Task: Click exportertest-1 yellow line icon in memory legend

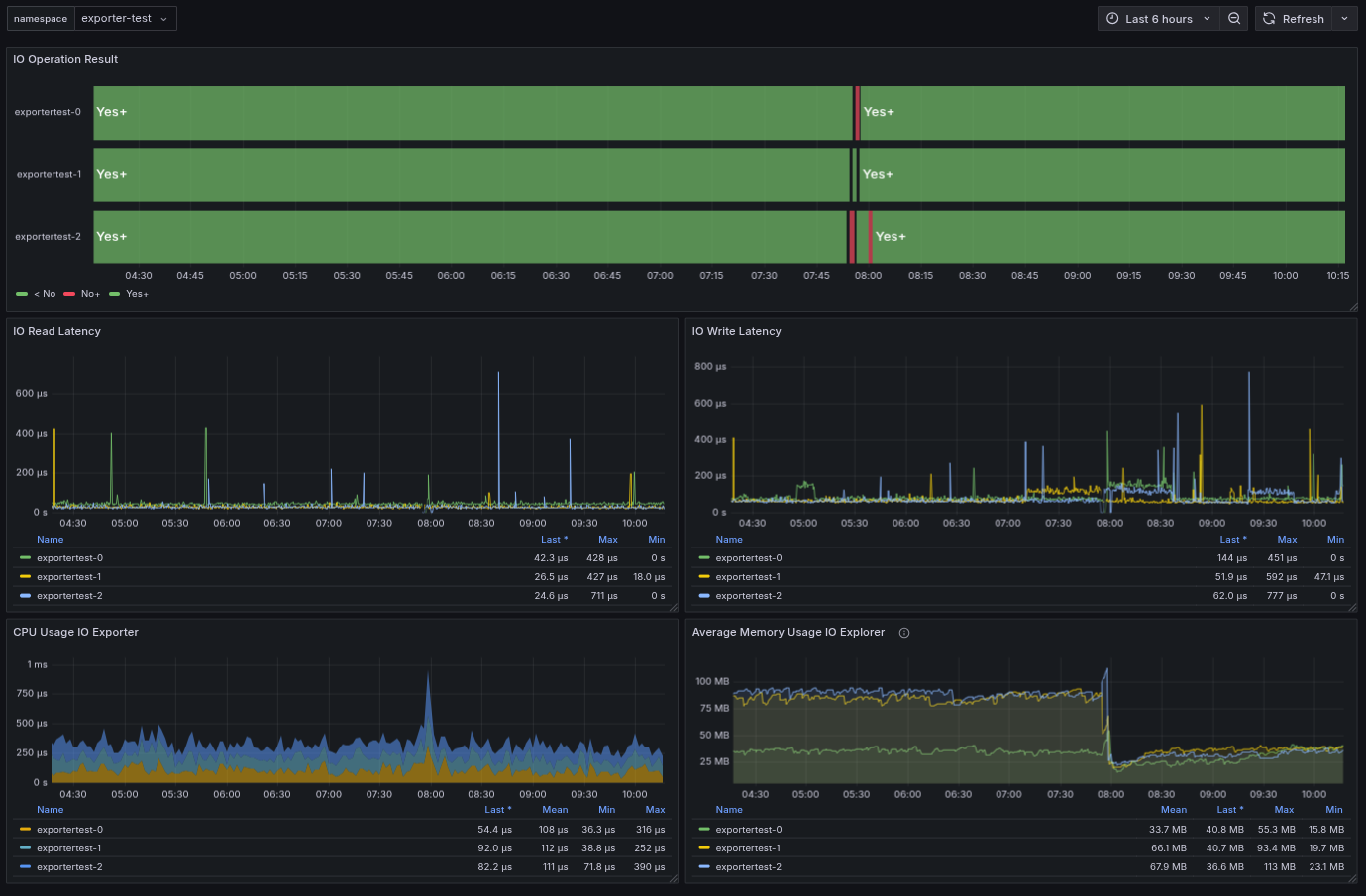Action: pos(704,848)
